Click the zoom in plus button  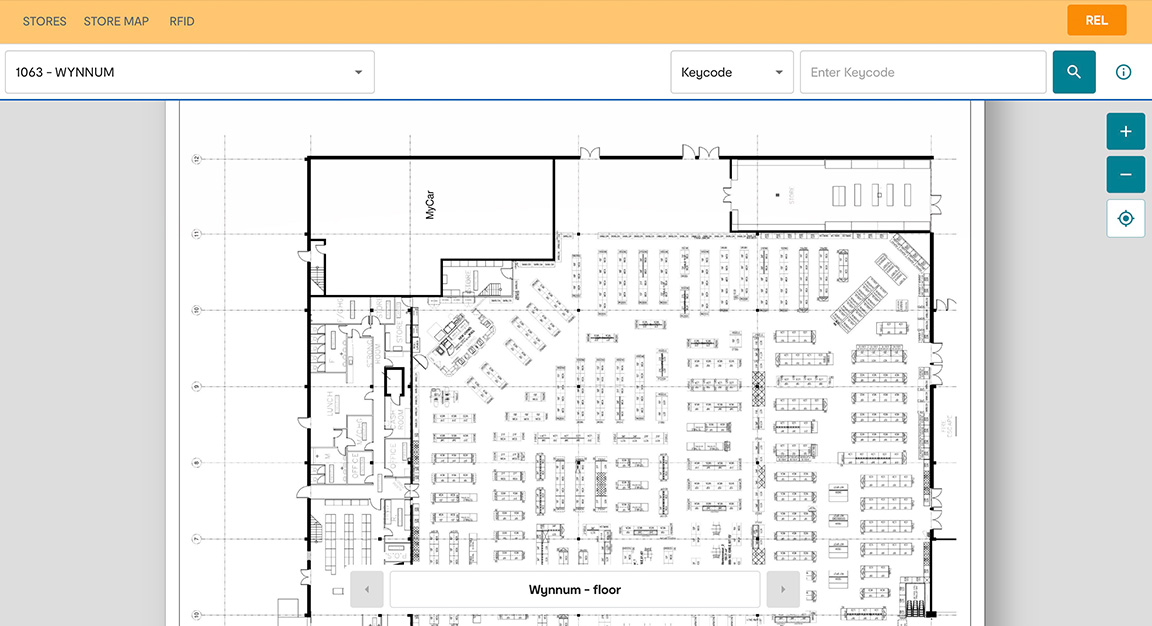(1125, 131)
